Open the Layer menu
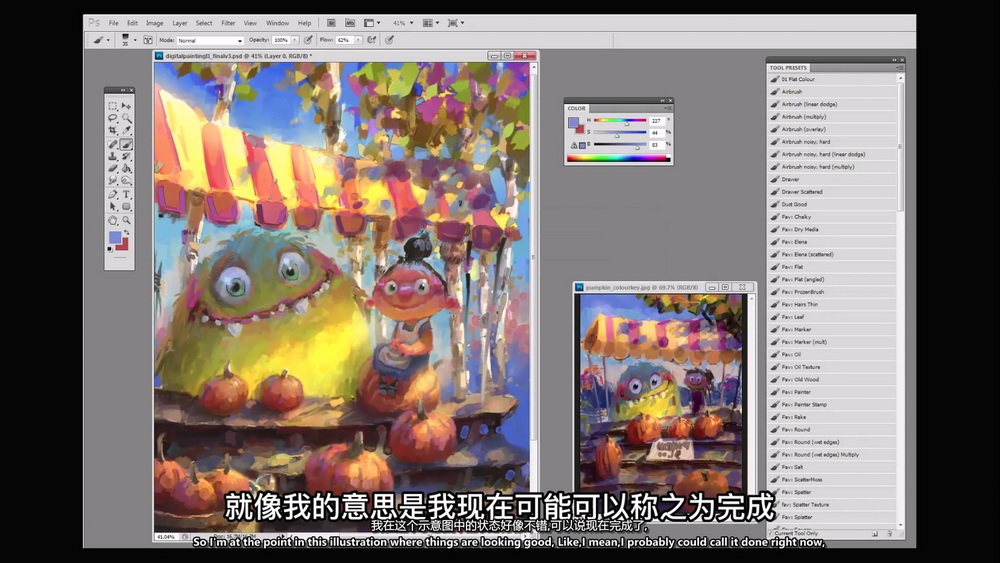Viewport: 1000px width, 563px height. pos(180,23)
